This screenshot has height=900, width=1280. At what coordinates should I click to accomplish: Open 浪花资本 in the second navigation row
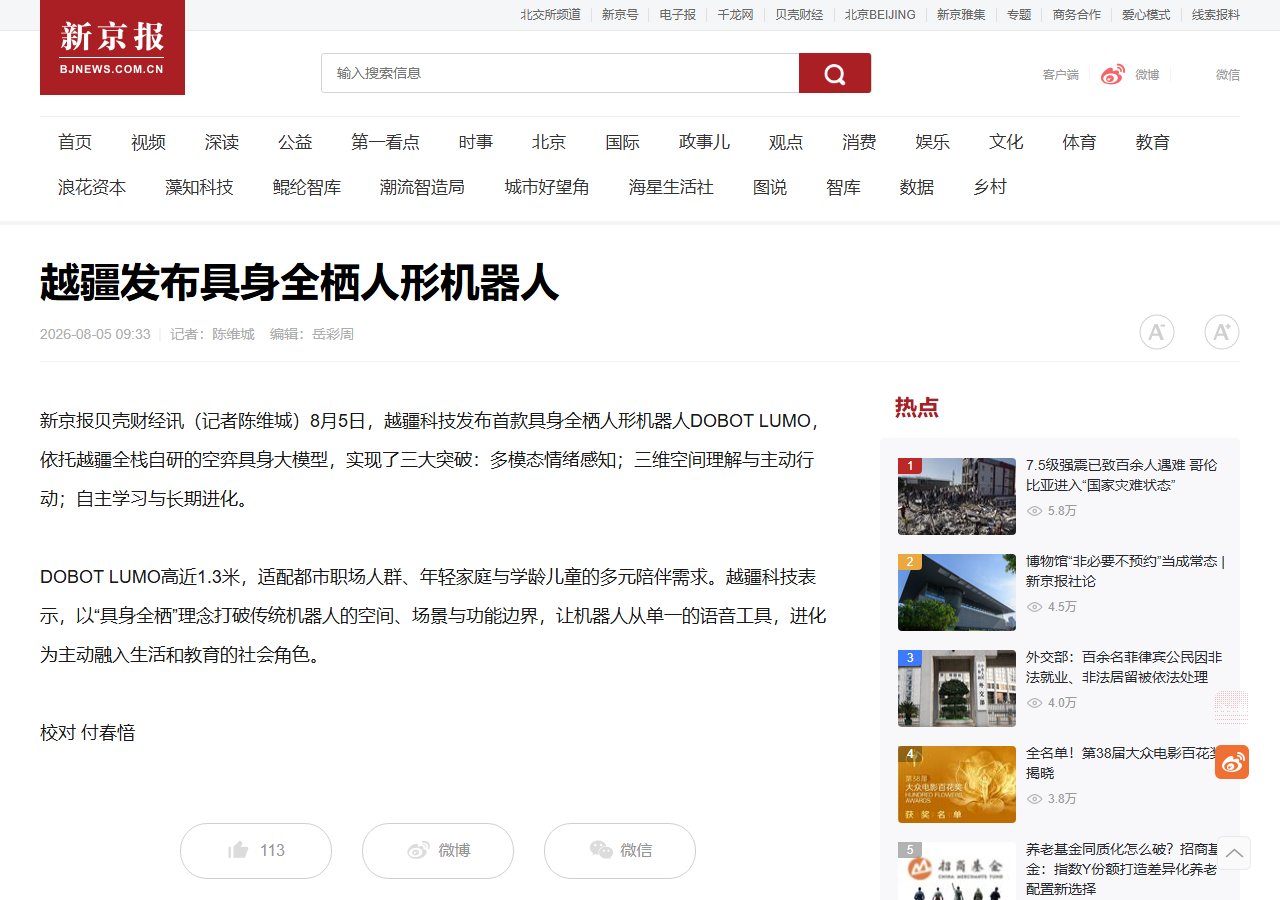point(92,187)
